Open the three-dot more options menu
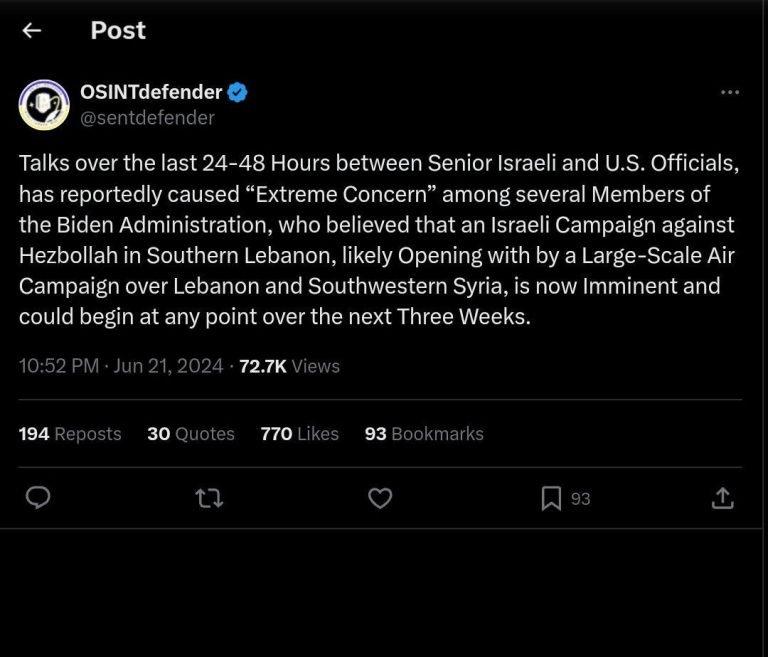The width and height of the screenshot is (768, 657). pyautogui.click(x=730, y=93)
